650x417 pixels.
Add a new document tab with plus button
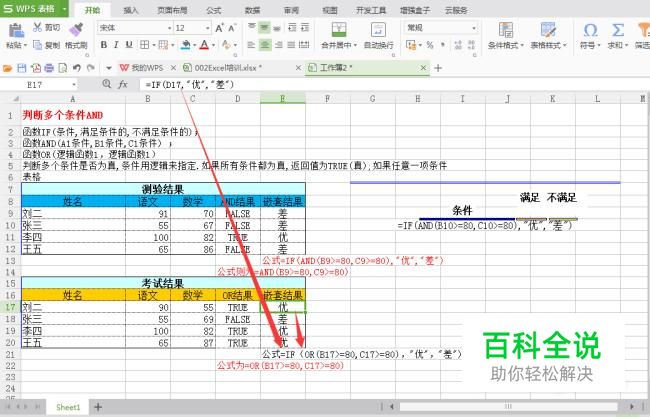point(438,68)
